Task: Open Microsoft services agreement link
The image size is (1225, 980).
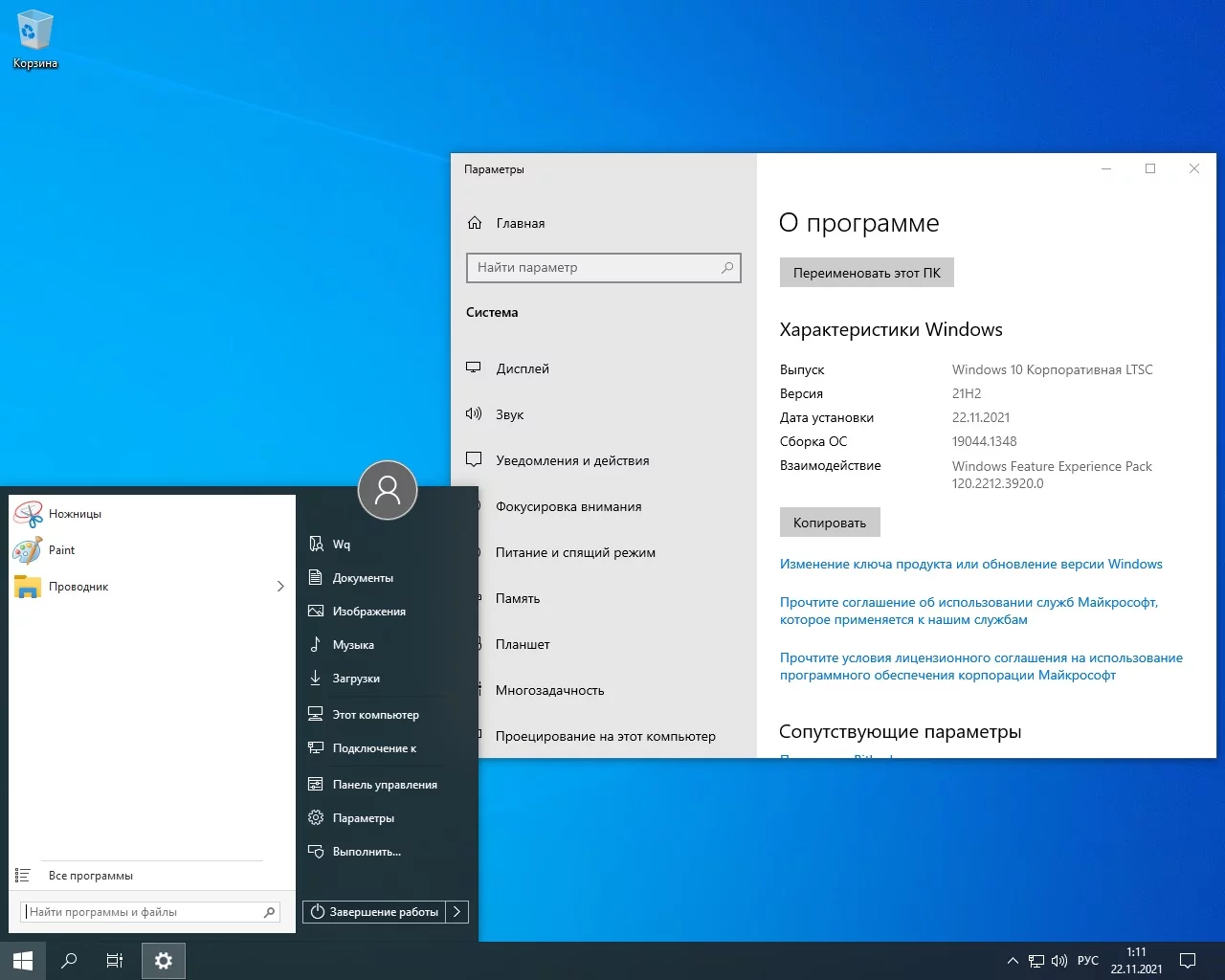Action: pos(969,611)
